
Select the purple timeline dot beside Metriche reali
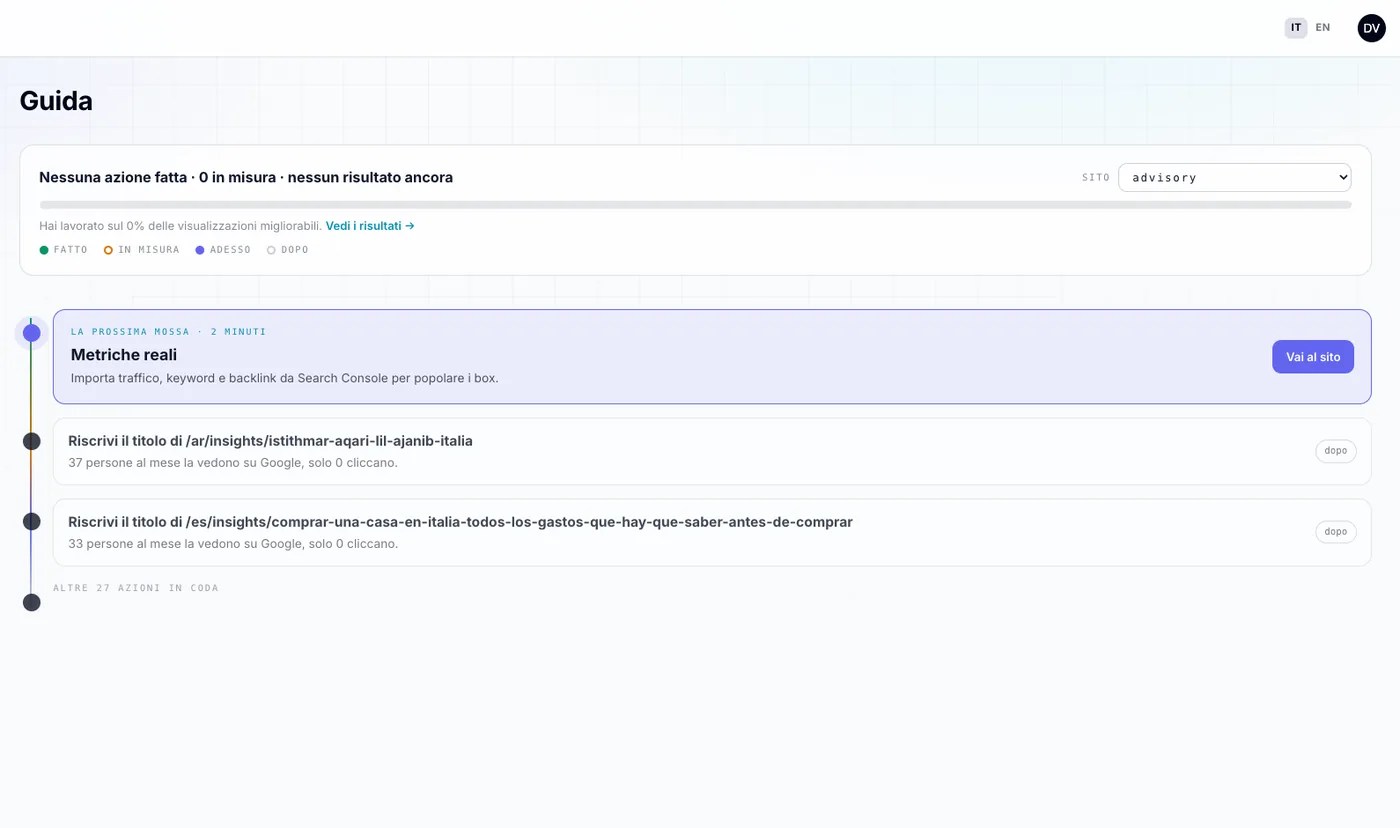(32, 333)
